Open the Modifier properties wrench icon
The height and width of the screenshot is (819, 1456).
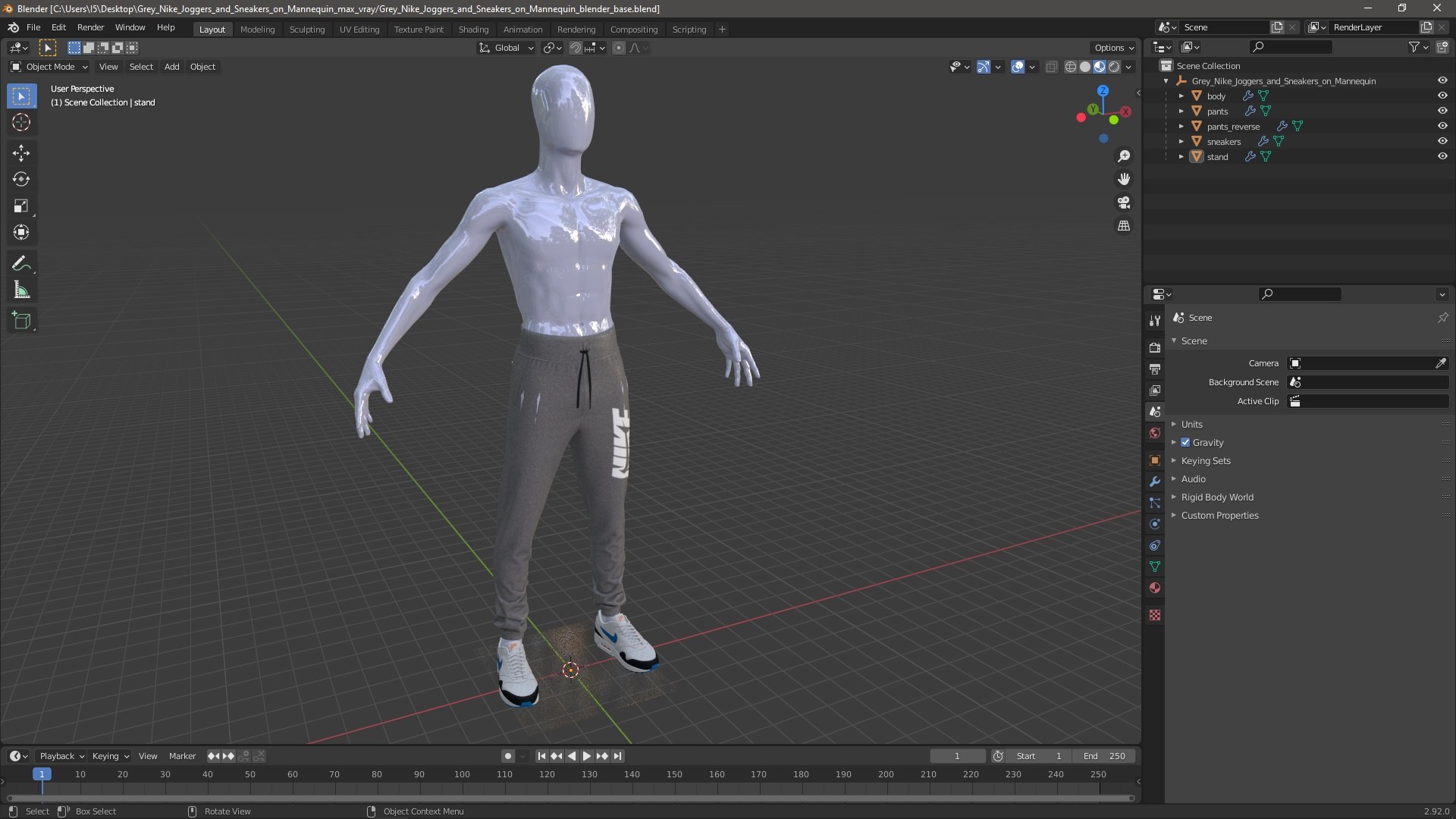tap(1155, 482)
